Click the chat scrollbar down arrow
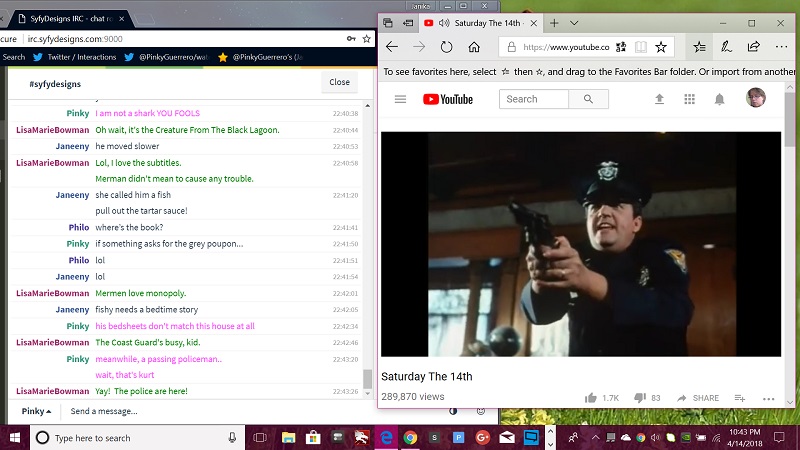Viewport: 800px width, 450px height. tap(368, 393)
